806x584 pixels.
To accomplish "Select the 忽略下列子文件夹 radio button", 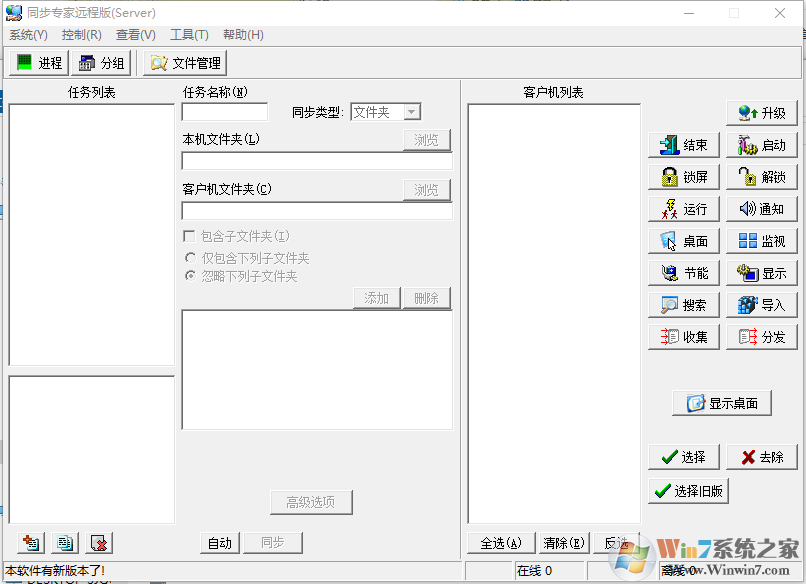I will (190, 276).
